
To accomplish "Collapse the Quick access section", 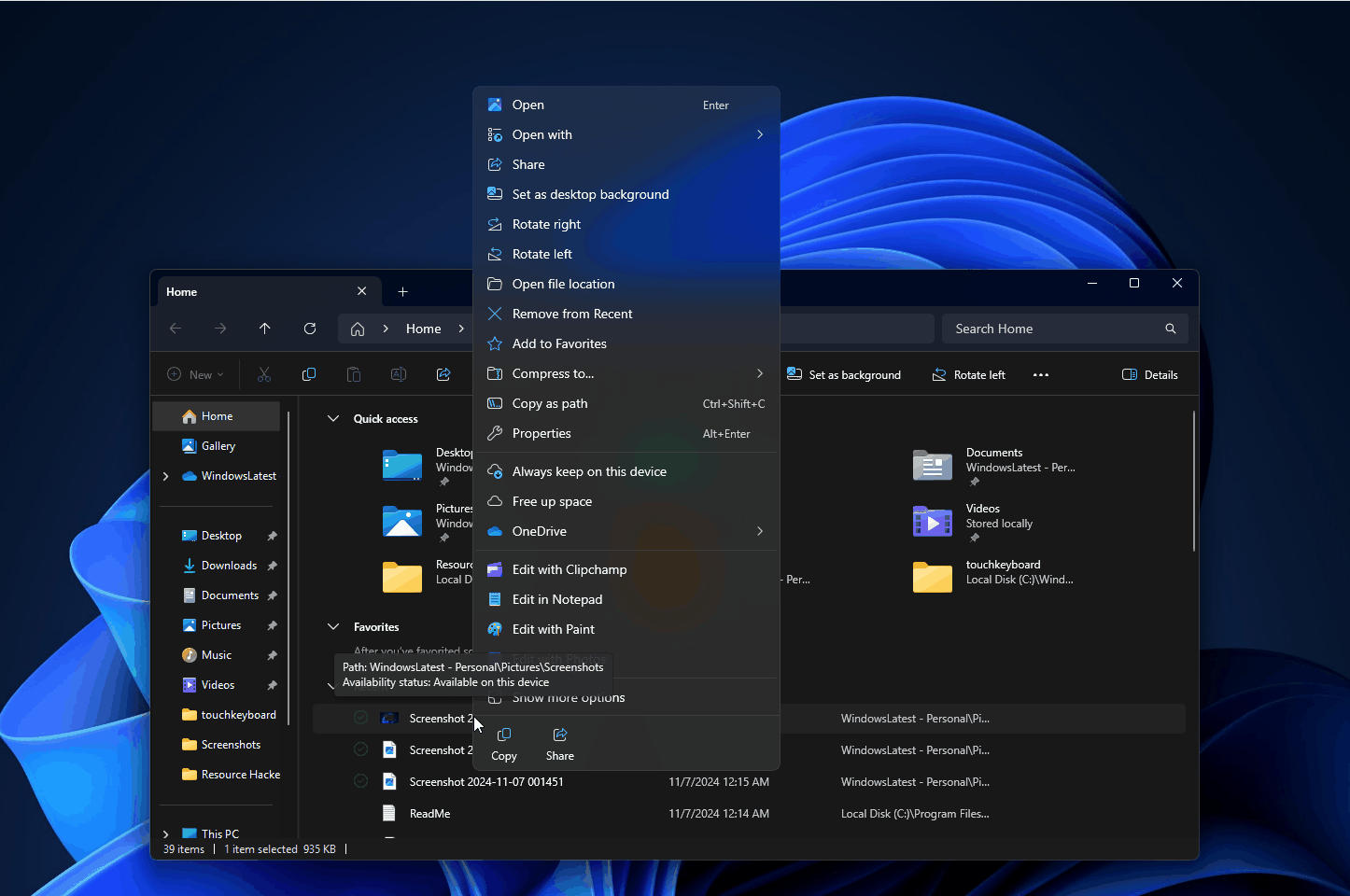I will point(333,418).
